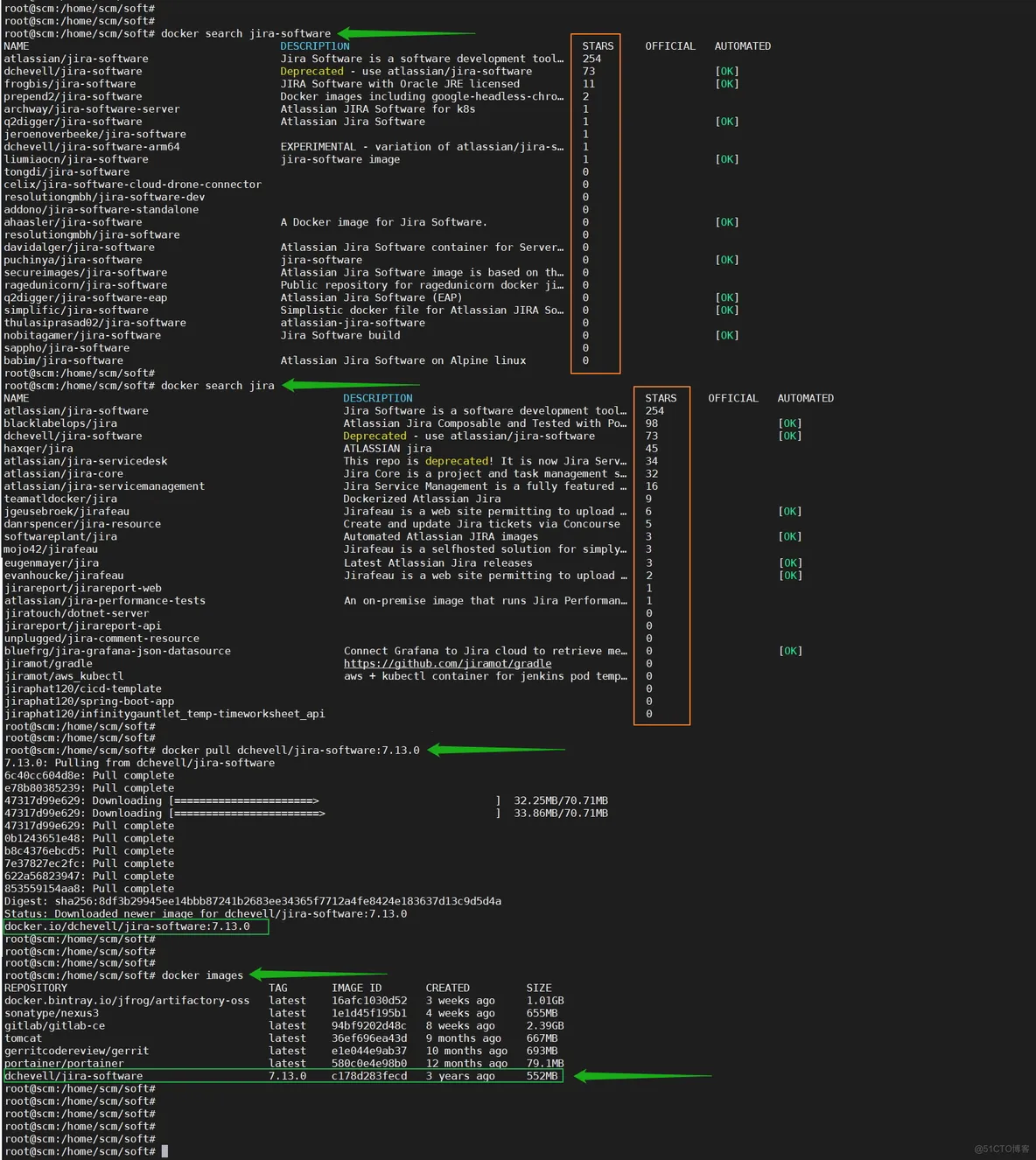Select babim/jira-software image name
This screenshot has width=1036, height=1160.
pyautogui.click(x=63, y=360)
